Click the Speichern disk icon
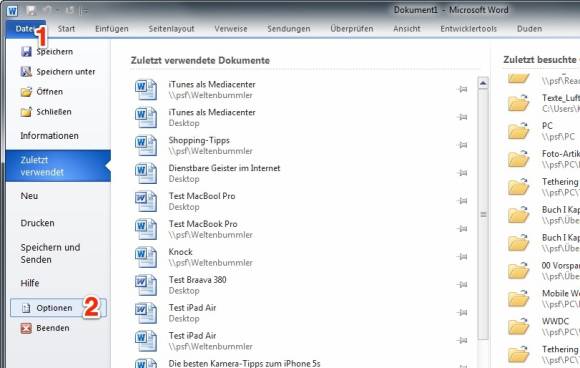Screen dimensions: 580x368 coord(26,51)
